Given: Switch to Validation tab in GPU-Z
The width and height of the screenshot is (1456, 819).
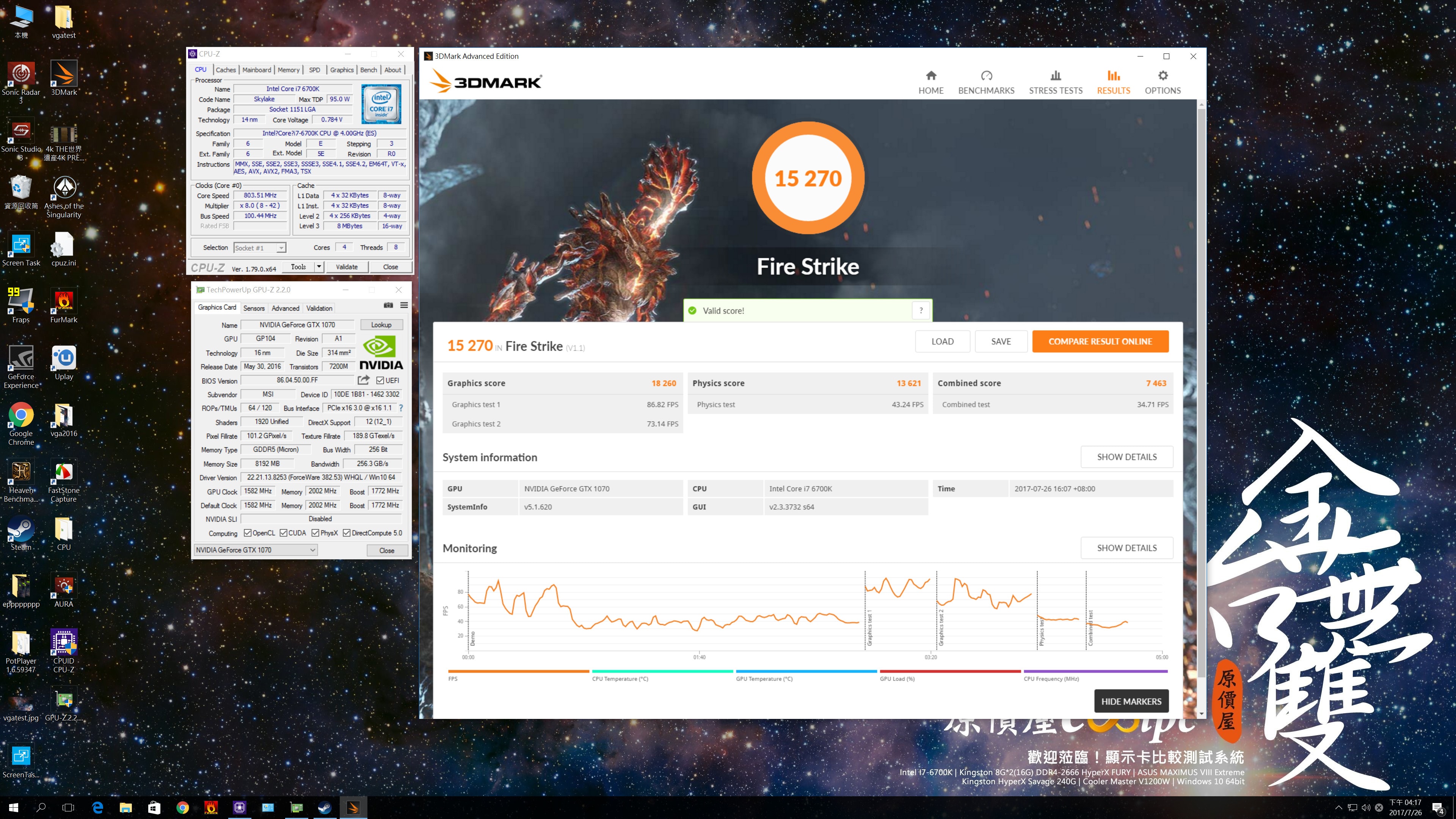Looking at the screenshot, I should (319, 308).
